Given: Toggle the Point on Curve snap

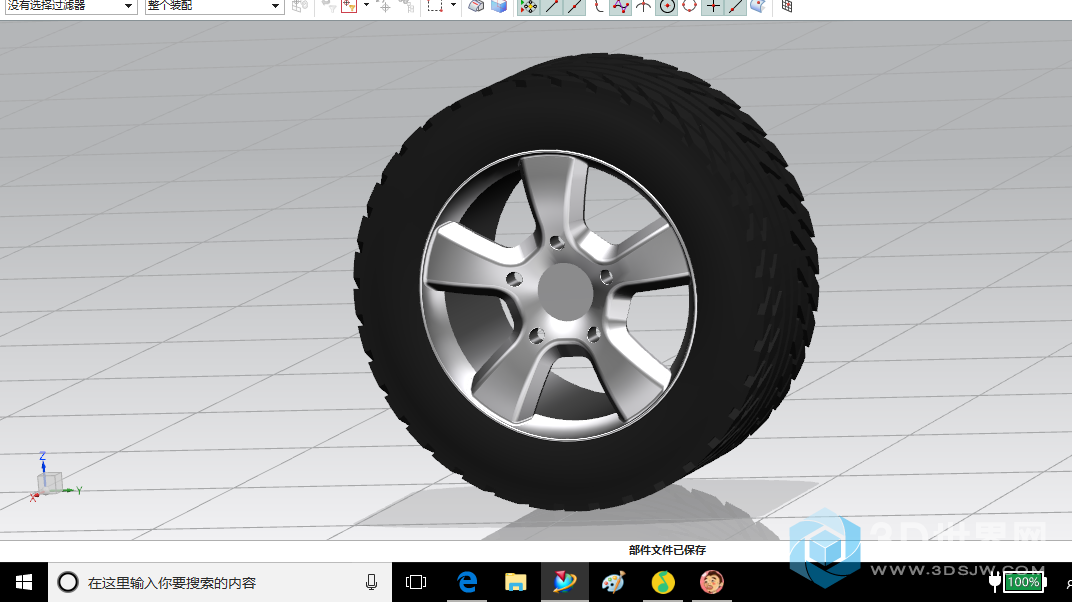Looking at the screenshot, I should 736,6.
